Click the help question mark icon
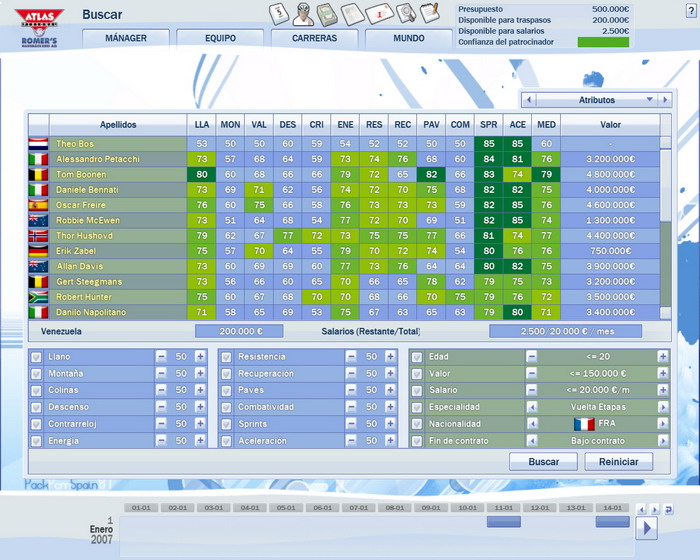Screen dimensions: 700x560 691,9
